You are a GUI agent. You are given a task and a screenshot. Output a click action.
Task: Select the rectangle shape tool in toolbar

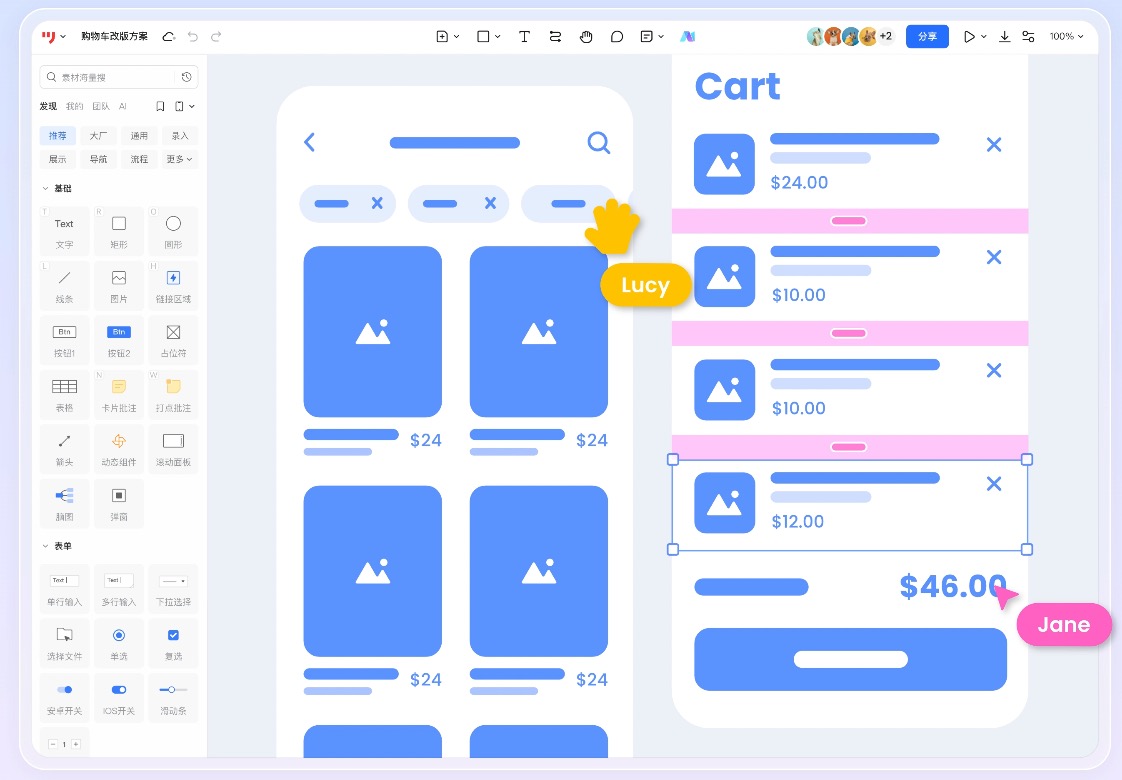point(483,36)
